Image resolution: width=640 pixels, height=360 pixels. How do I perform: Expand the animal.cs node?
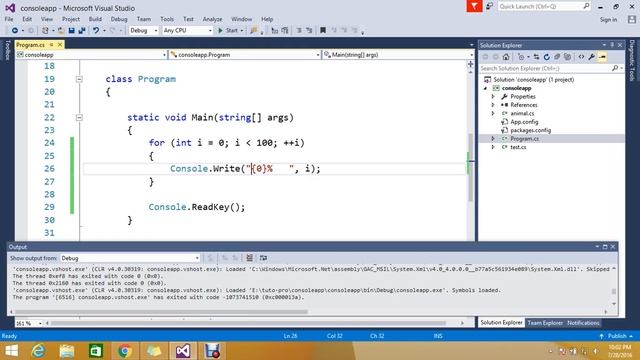click(493, 113)
